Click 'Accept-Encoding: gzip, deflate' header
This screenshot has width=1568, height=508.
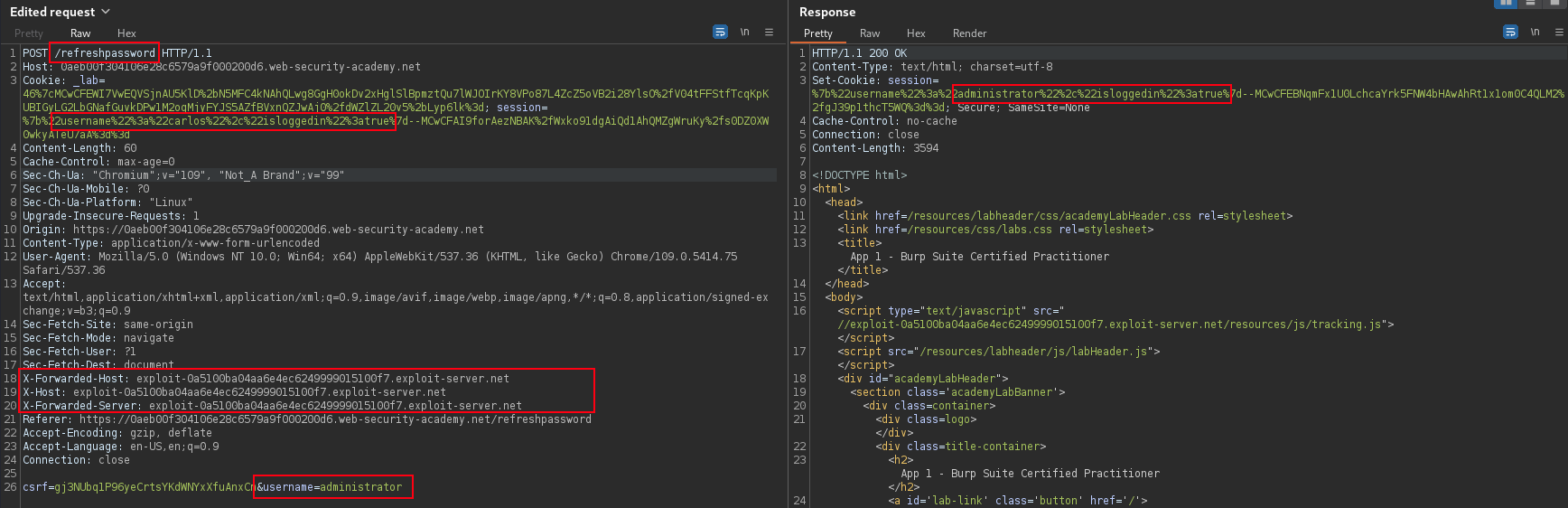click(x=117, y=433)
